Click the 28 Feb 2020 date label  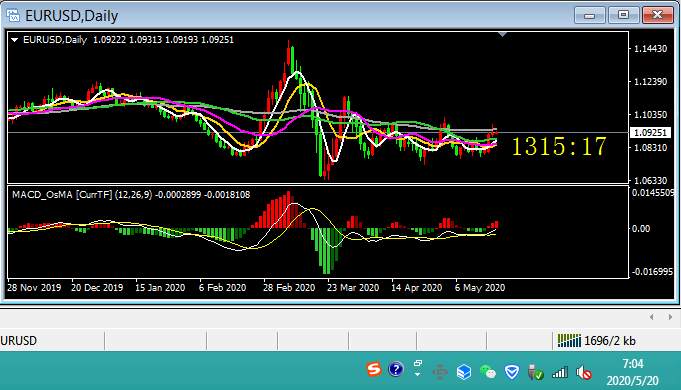[x=289, y=288]
